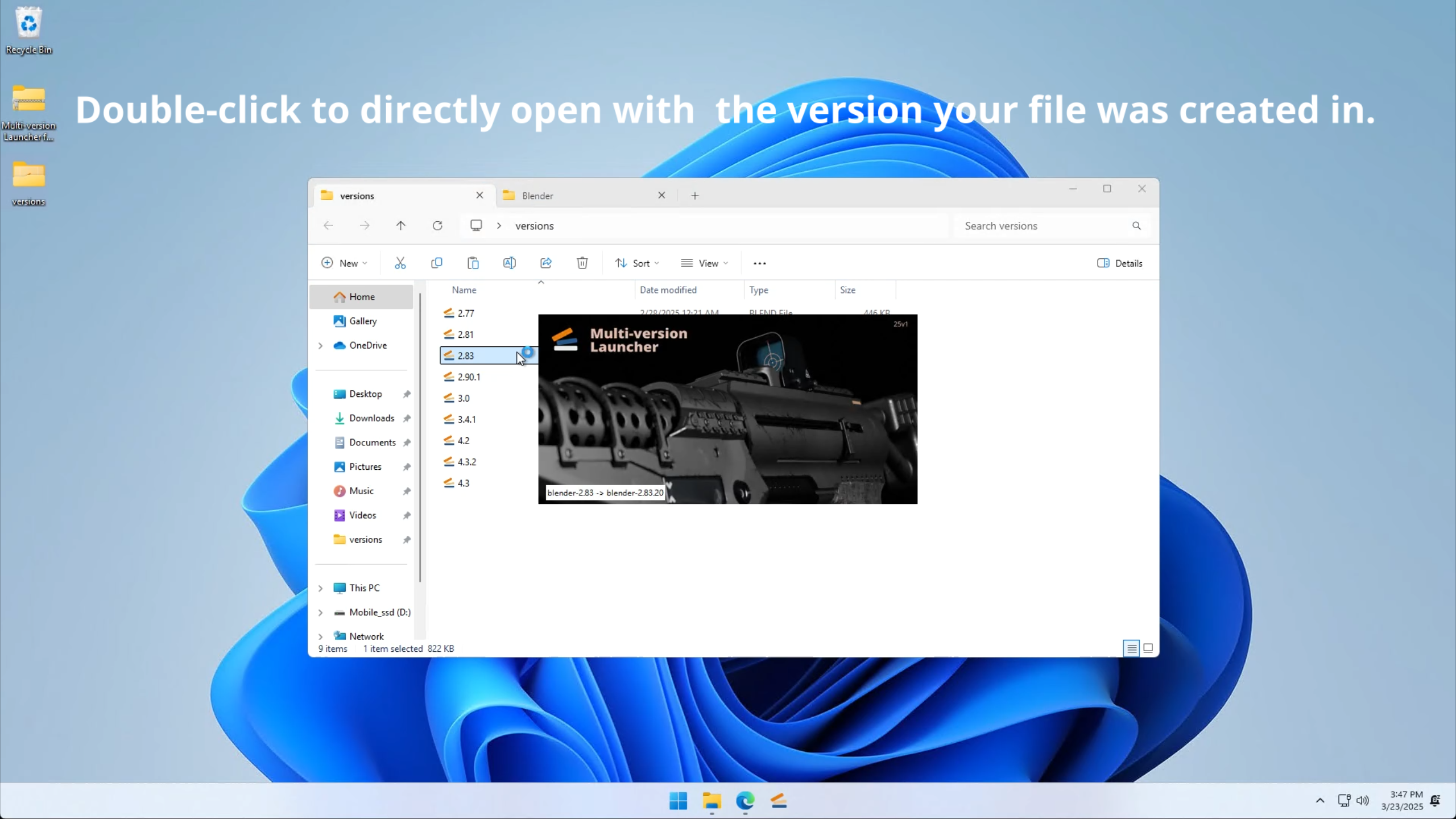
Task: Open Blender launcher icon in taskbar
Action: pyautogui.click(x=779, y=801)
